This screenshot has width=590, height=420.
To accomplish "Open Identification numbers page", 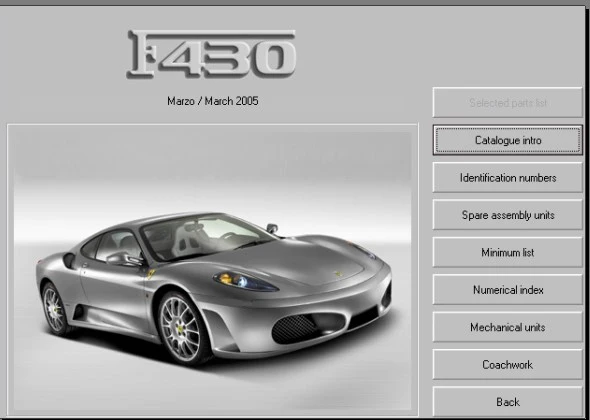I will 508,177.
